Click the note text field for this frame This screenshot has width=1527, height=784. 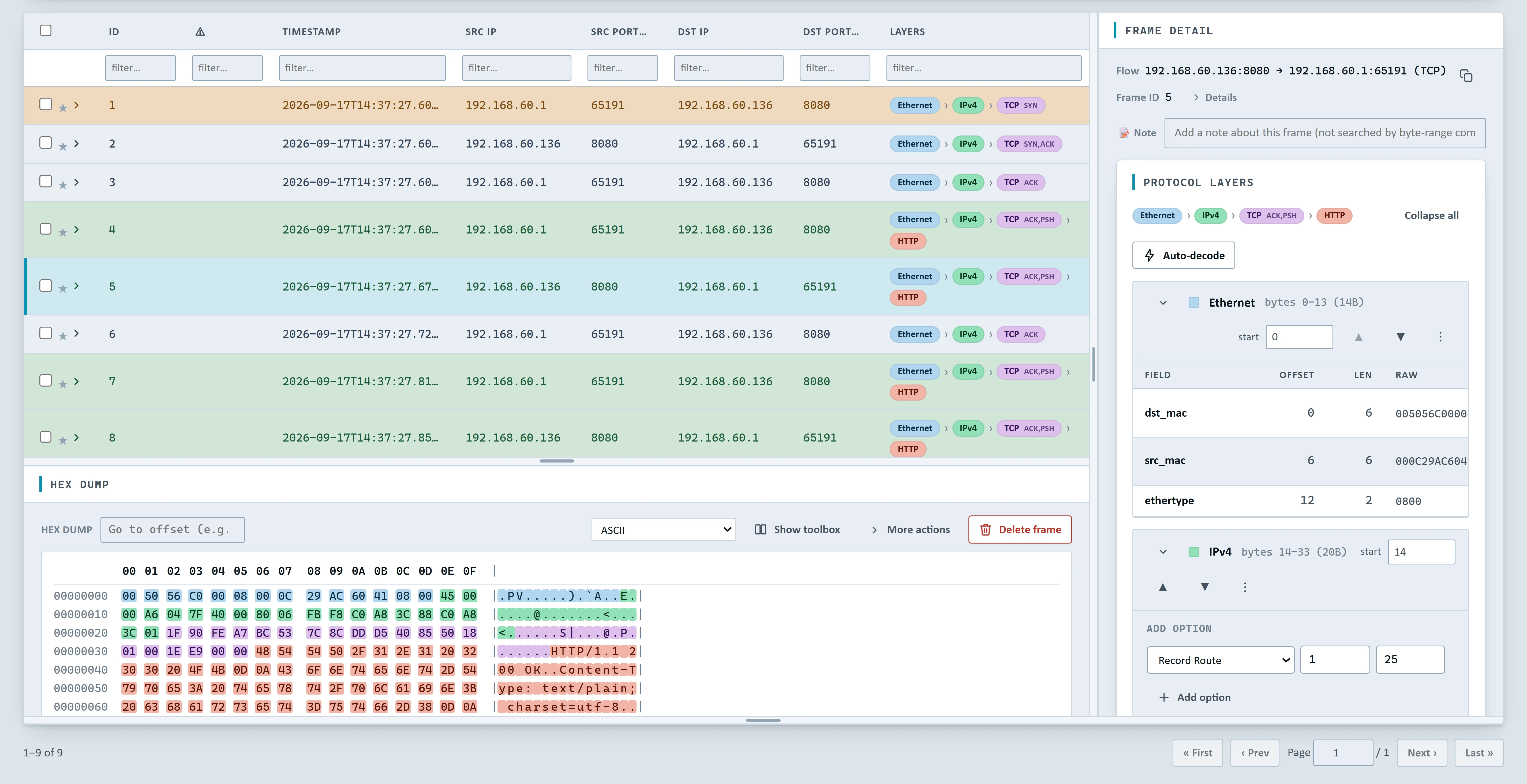[1324, 133]
